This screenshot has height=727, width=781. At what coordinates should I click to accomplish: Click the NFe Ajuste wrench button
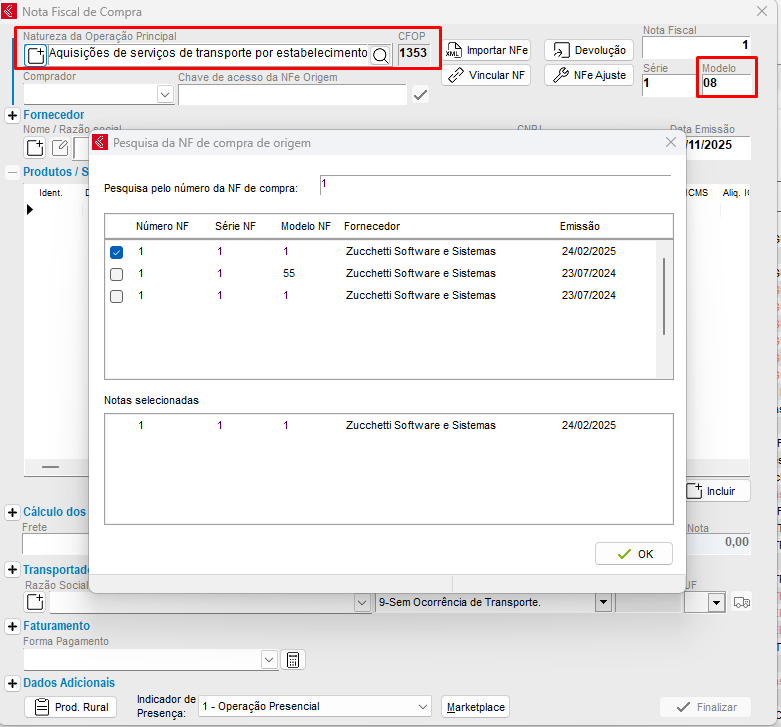pyautogui.click(x=589, y=75)
